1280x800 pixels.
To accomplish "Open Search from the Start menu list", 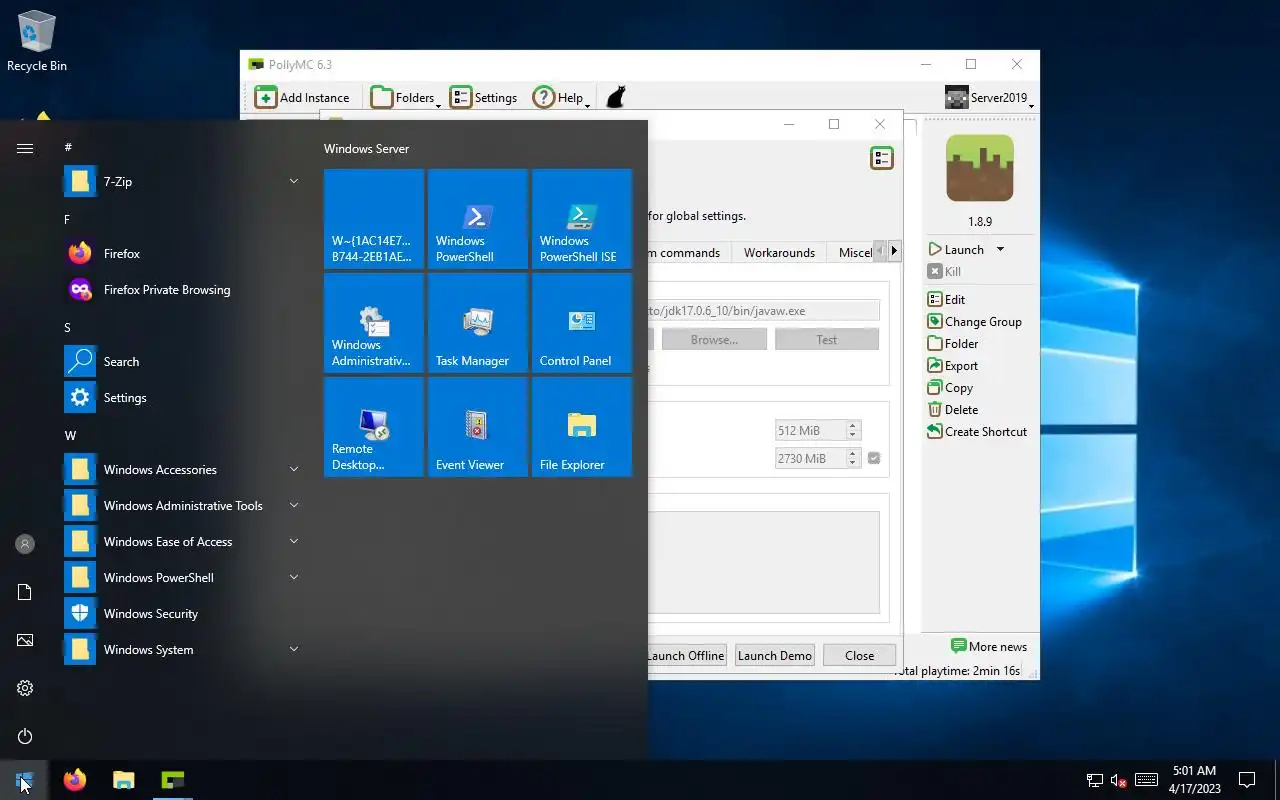I will [182, 362].
